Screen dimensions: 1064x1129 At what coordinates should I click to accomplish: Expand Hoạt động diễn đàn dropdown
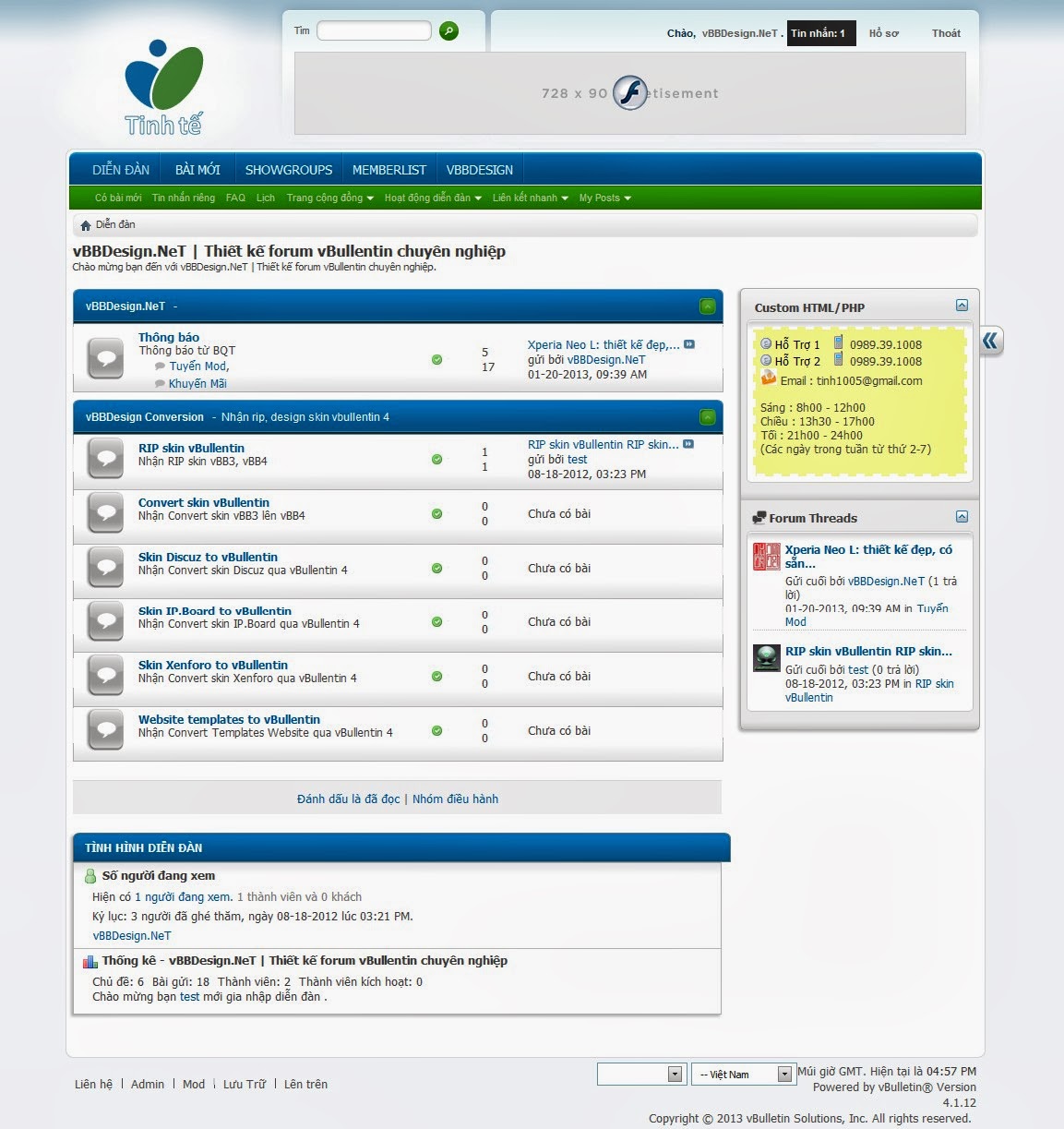[433, 198]
